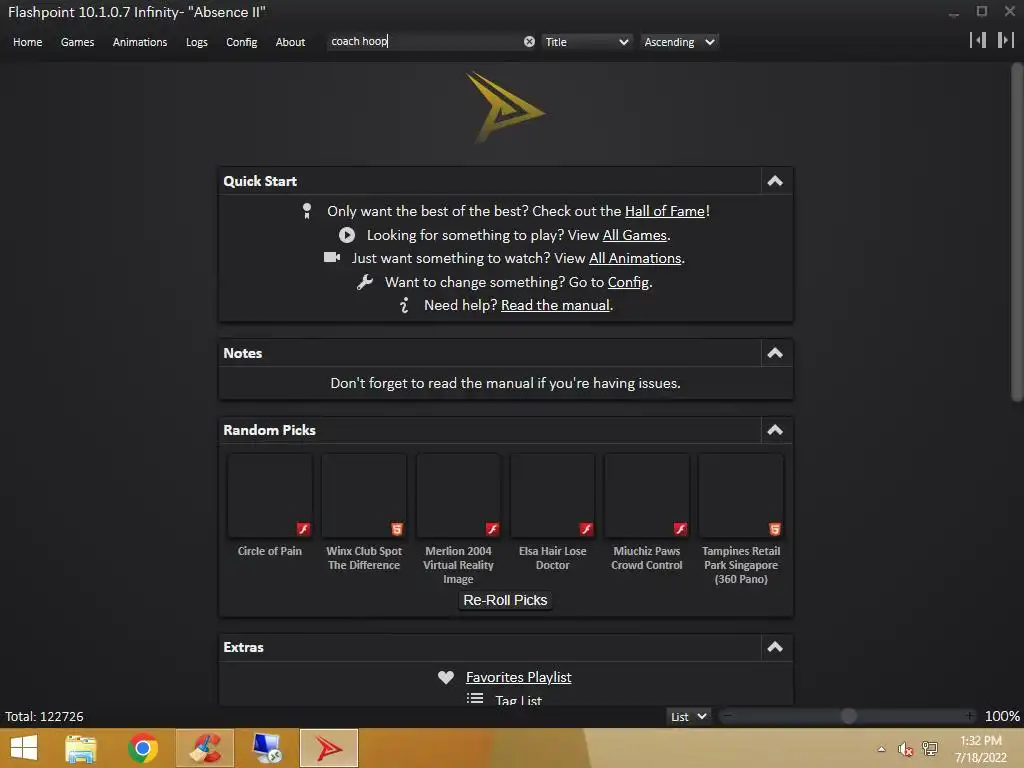Toggle the right sidebar panel icon
This screenshot has height=768, width=1024.
pyautogui.click(x=1005, y=40)
